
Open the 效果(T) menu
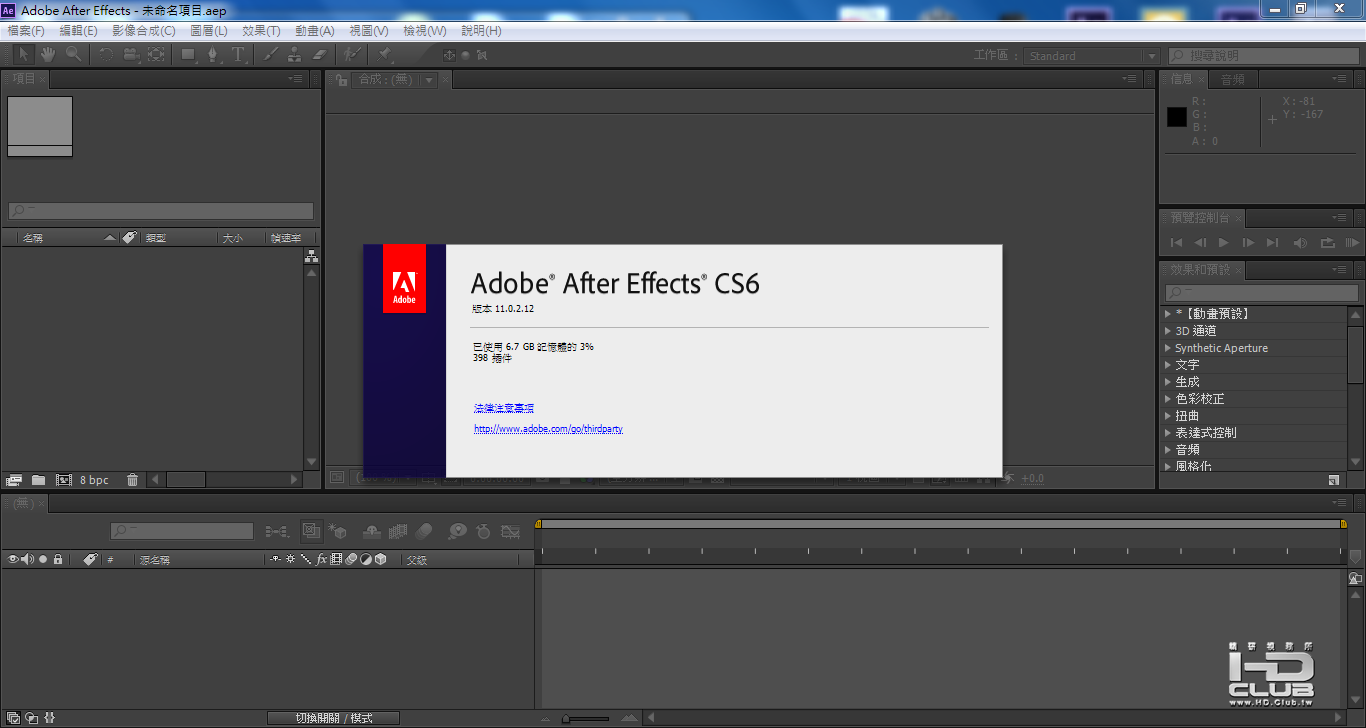pyautogui.click(x=261, y=31)
